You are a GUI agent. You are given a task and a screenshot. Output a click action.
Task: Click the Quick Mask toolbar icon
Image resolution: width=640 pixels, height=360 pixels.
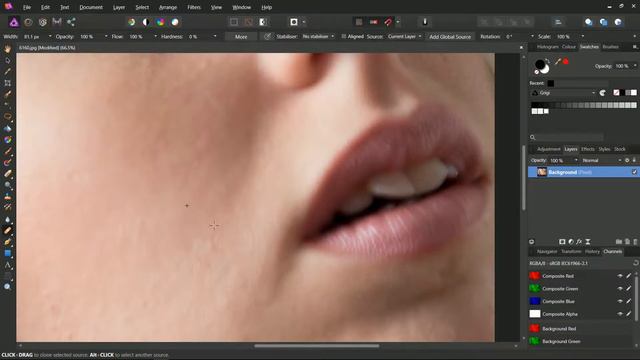294,22
